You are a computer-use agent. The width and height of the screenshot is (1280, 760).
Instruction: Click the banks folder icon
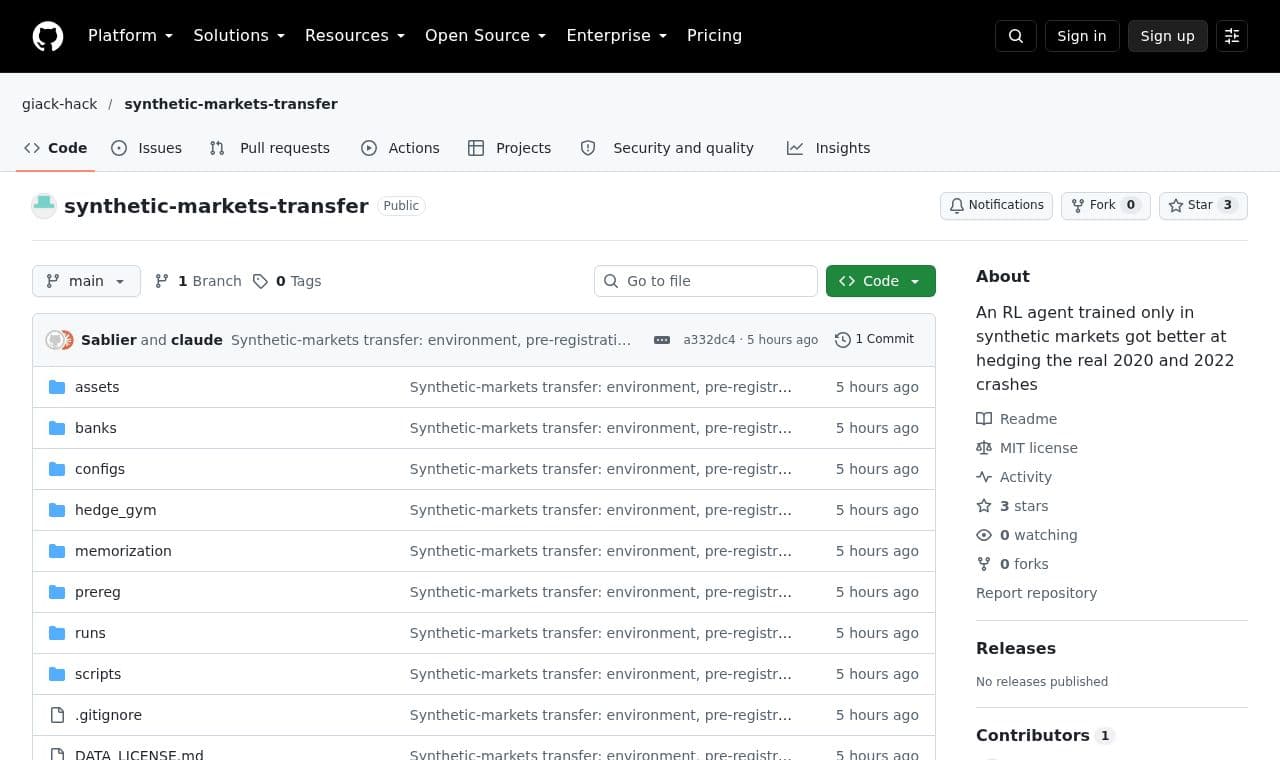57,428
